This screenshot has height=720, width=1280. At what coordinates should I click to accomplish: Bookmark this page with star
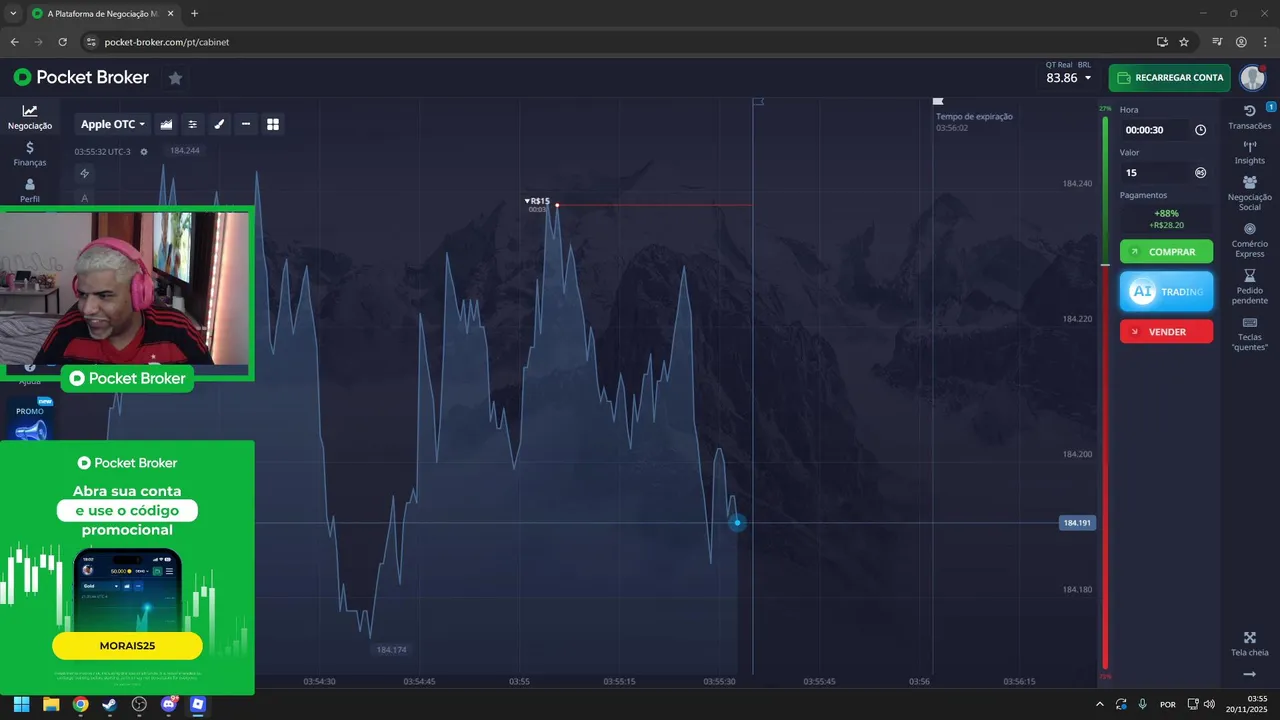click(x=1184, y=42)
